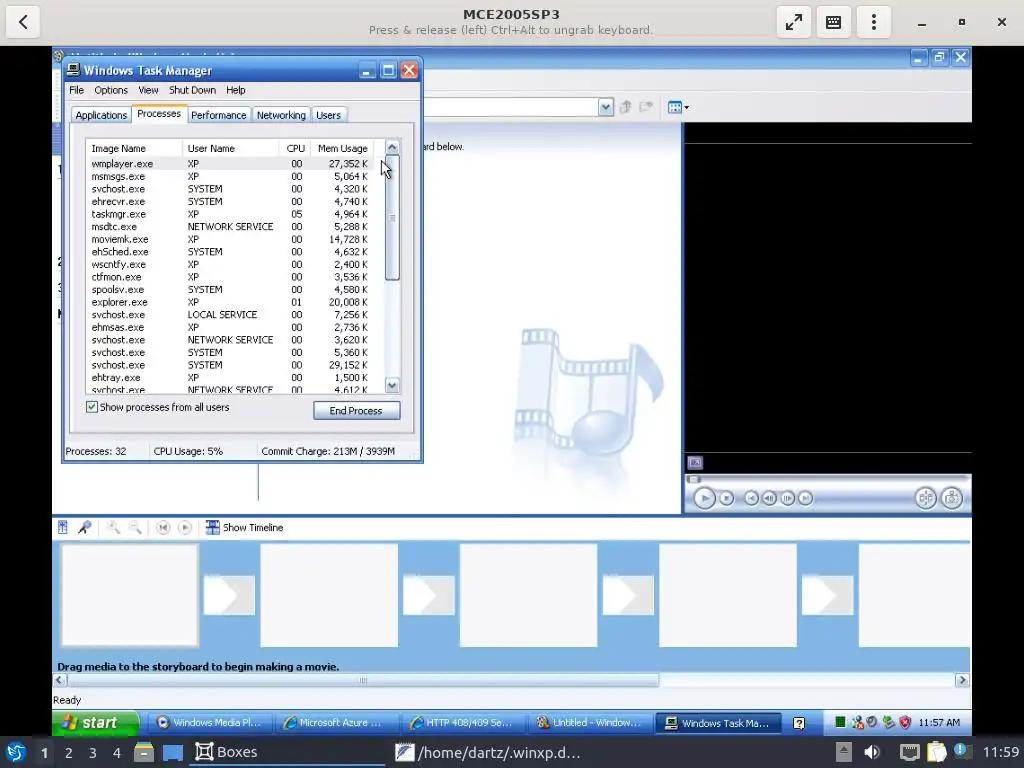
Task: Switch to Applications tab in Task Manager
Action: coord(101,115)
